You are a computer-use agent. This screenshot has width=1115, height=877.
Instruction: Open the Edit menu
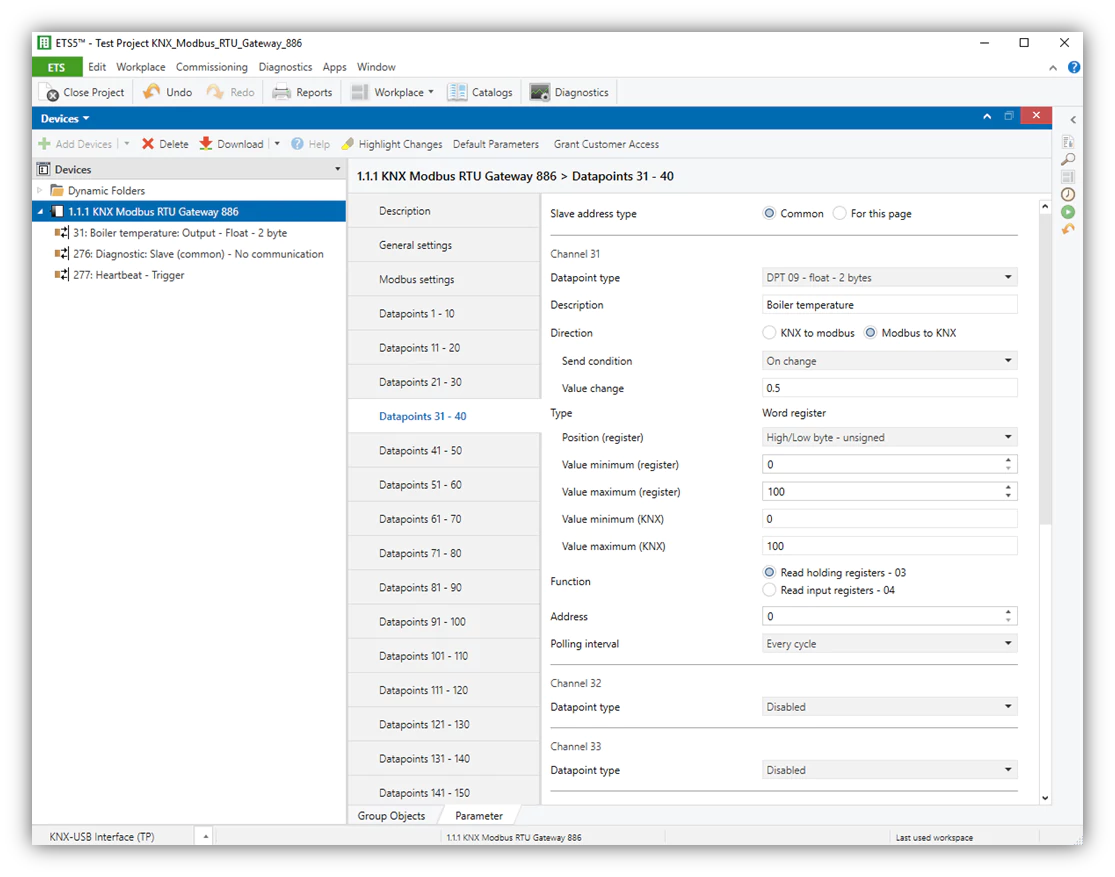(x=97, y=67)
